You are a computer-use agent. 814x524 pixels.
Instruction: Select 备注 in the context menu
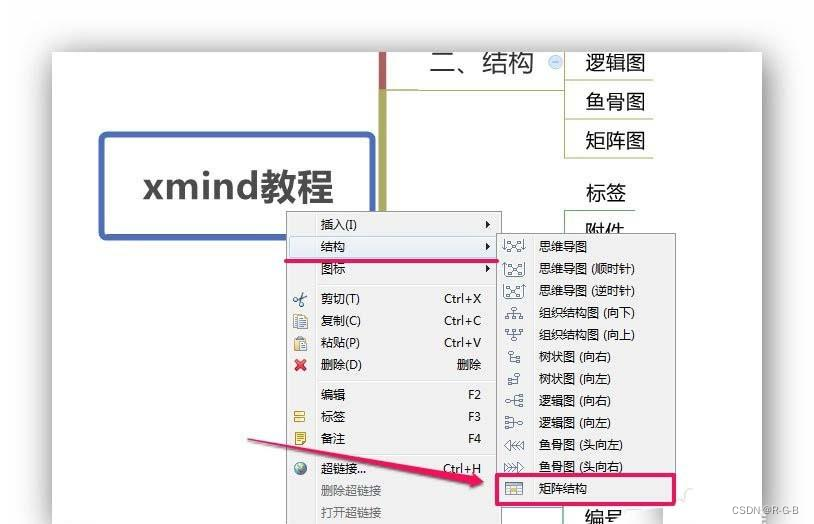pos(394,438)
